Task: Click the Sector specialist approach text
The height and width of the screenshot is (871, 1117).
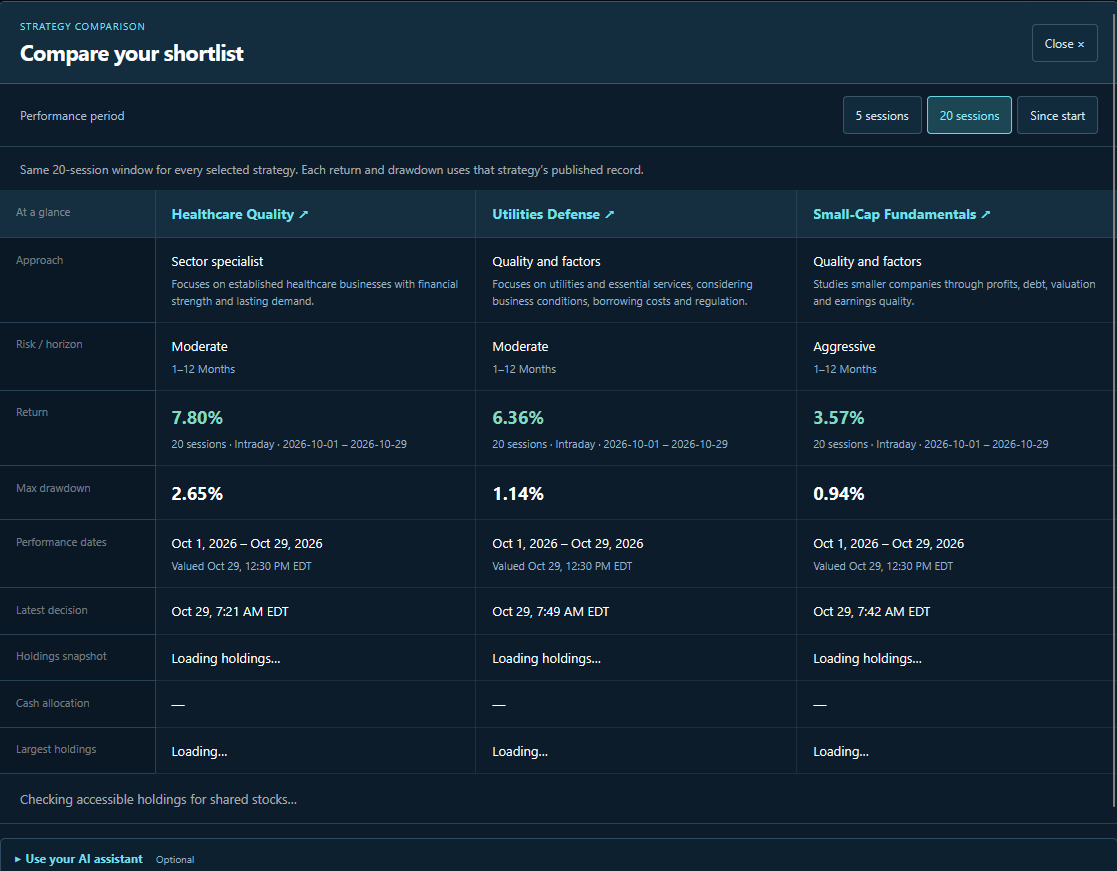Action: 217,261
